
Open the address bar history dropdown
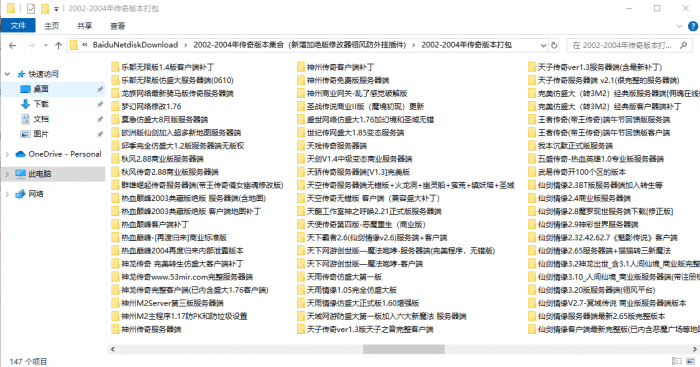tap(543, 45)
